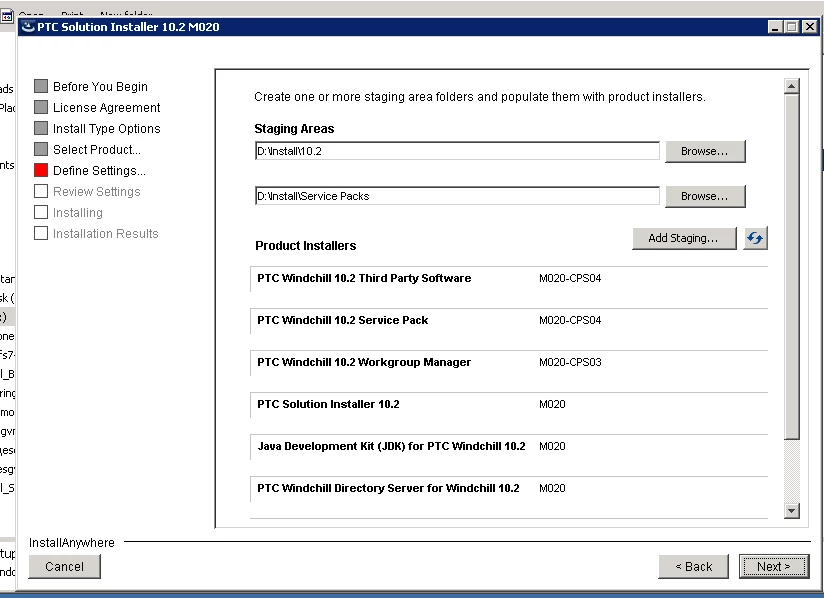The image size is (824, 598).
Task: Minimize the PTC Solution Installer window
Action: [774, 27]
